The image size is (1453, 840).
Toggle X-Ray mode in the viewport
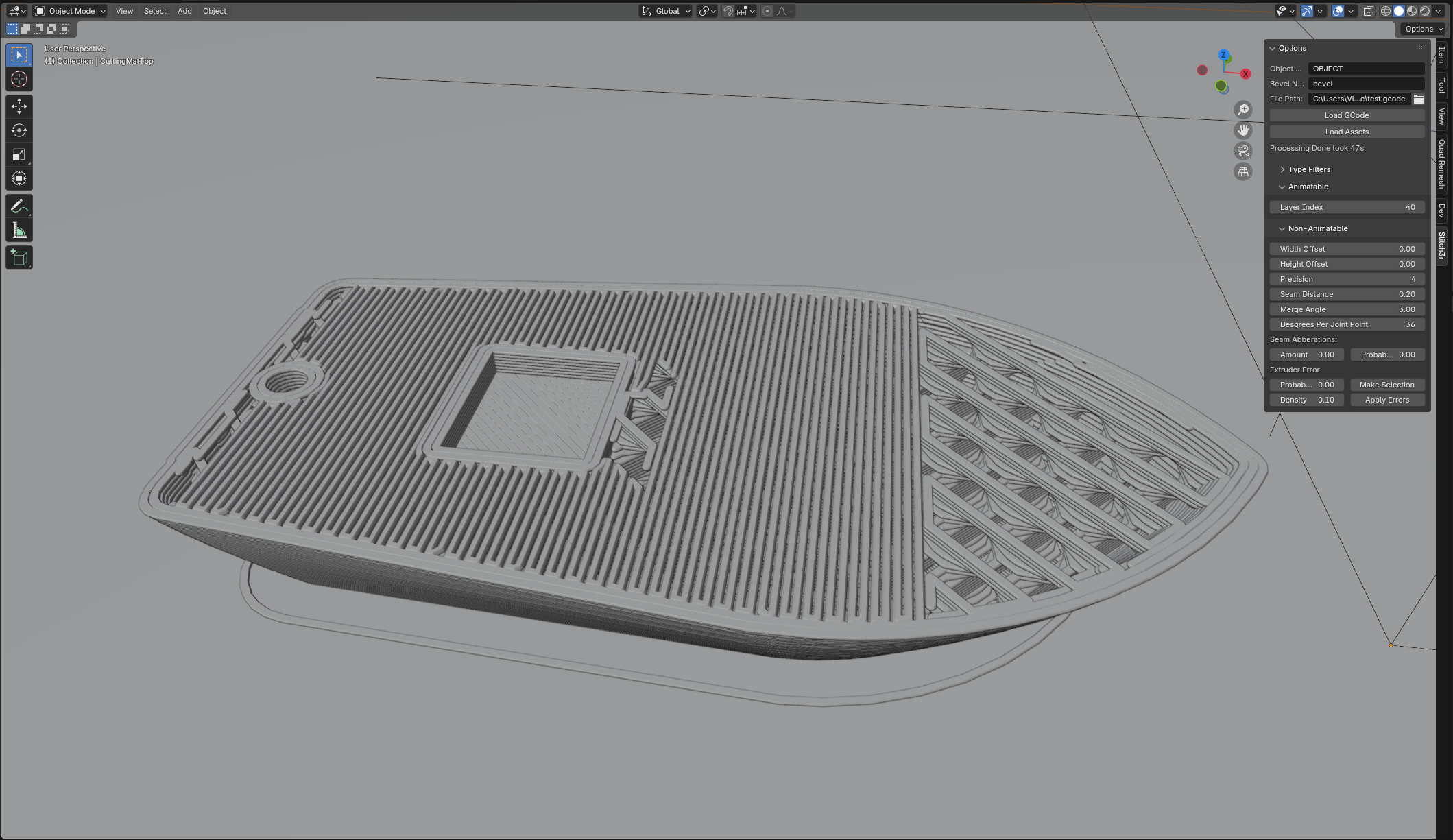(1369, 11)
